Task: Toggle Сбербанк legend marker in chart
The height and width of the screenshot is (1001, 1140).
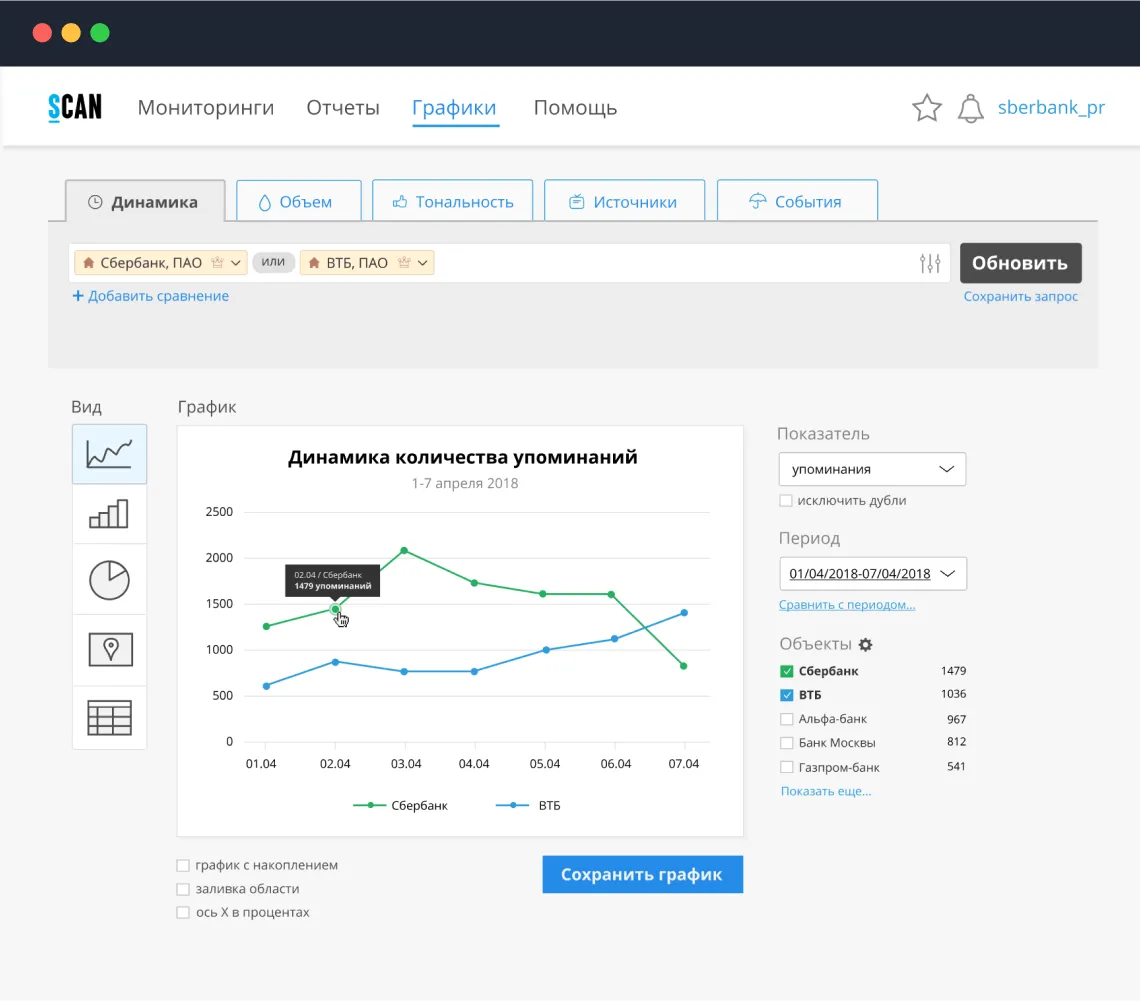Action: (x=370, y=805)
